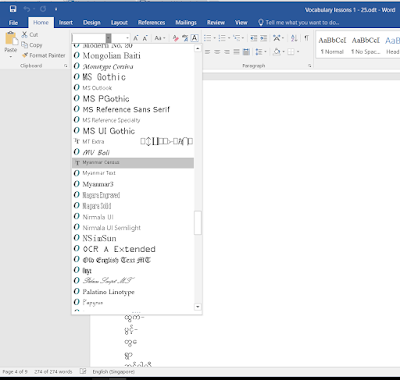Click the font list scroll-up arrow
This screenshot has height=380, width=400.
198,49
